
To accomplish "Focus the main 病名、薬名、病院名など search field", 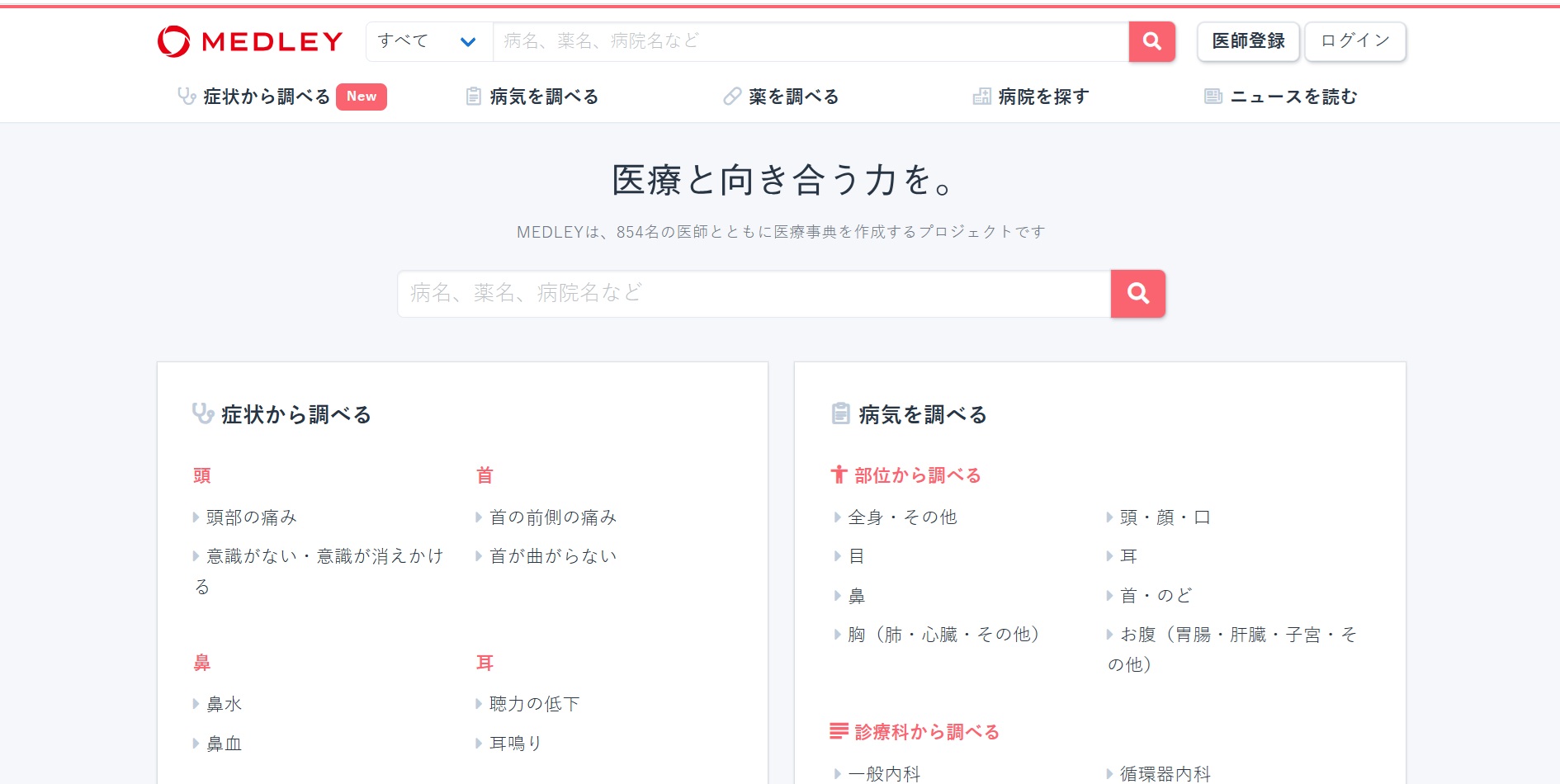I will point(753,294).
